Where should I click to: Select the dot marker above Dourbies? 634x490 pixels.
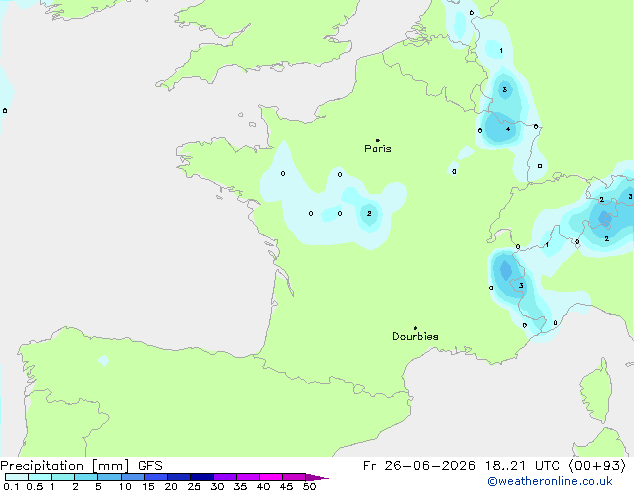[x=415, y=328]
